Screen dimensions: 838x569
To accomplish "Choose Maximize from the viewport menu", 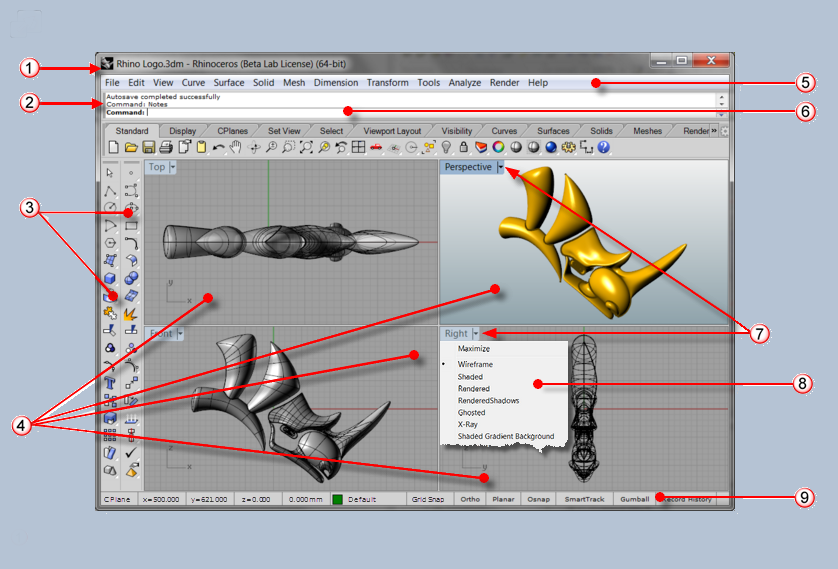I will pos(474,348).
